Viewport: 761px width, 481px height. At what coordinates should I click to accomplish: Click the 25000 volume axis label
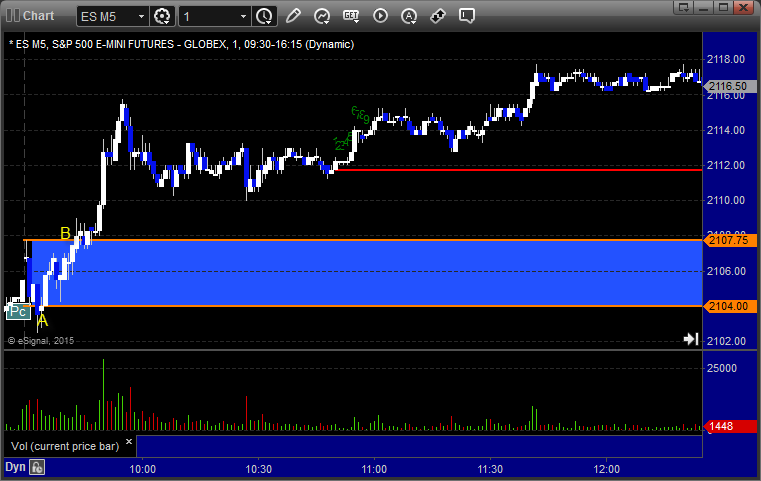[x=722, y=368]
